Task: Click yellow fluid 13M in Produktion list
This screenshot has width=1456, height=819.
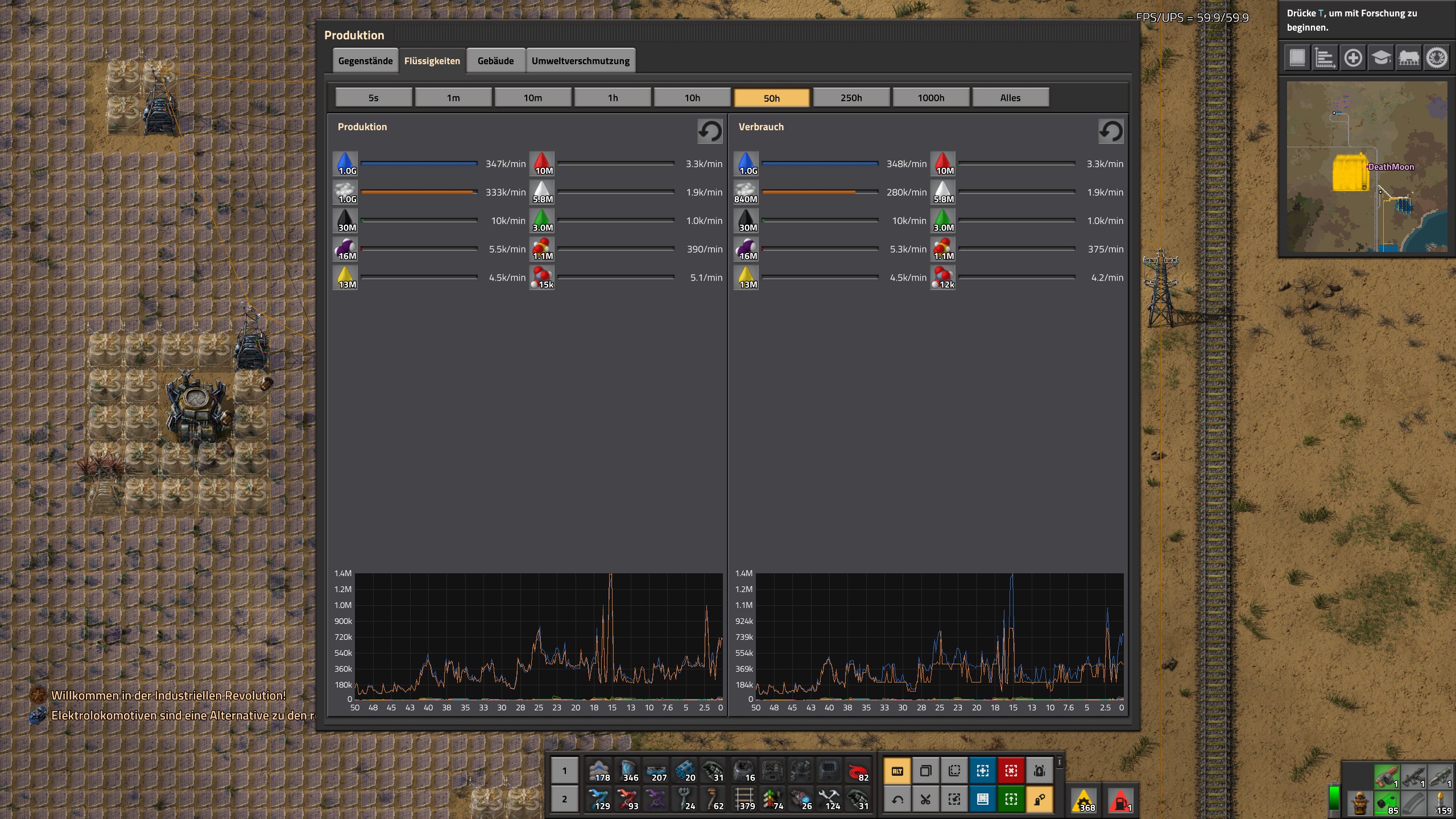Action: (x=346, y=278)
